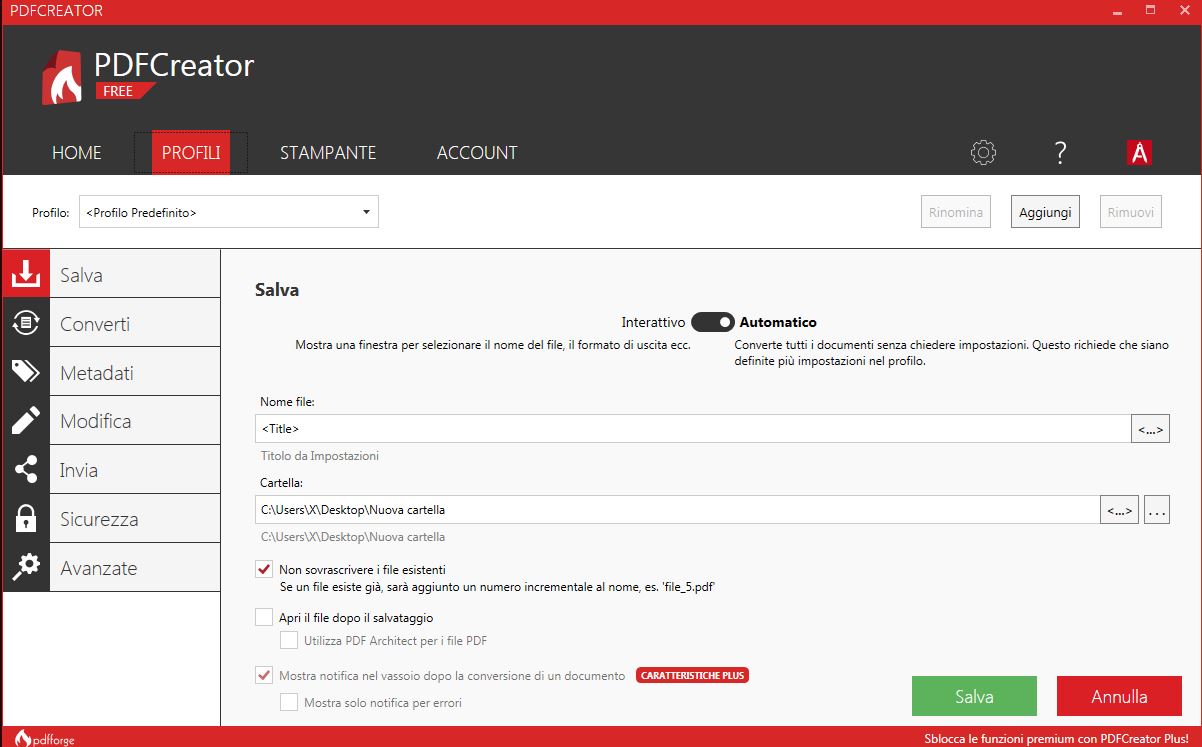This screenshot has height=747, width=1202.
Task: Open token menu for Cartella field
Action: (x=1120, y=510)
